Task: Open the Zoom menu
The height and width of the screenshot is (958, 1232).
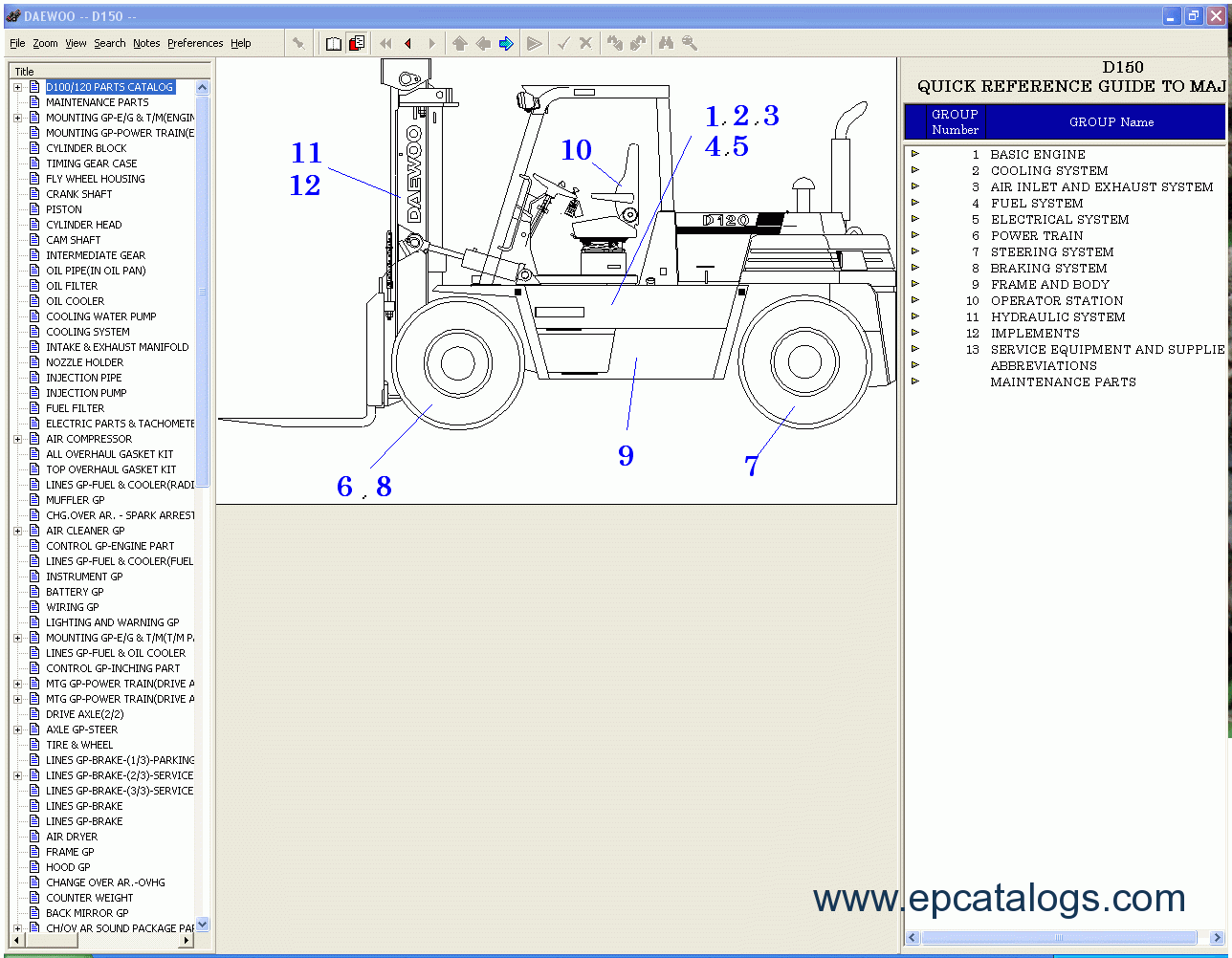Action: [x=45, y=43]
